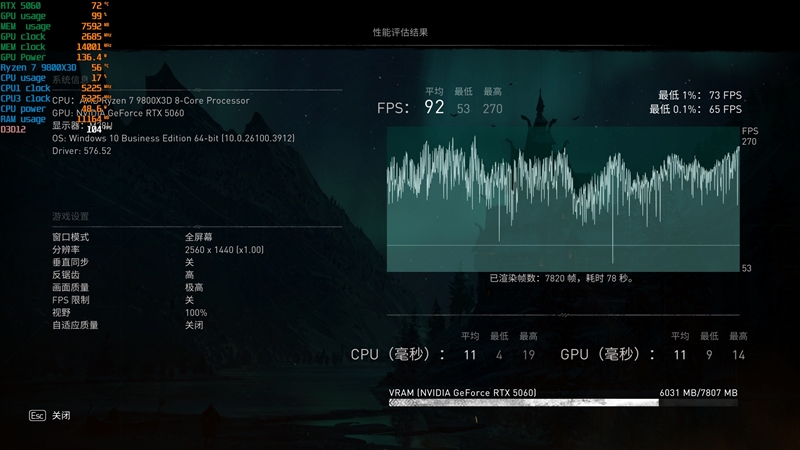Screen dimensions: 800x450
Task: Click the CPU usage overlay row
Action: 54,78
